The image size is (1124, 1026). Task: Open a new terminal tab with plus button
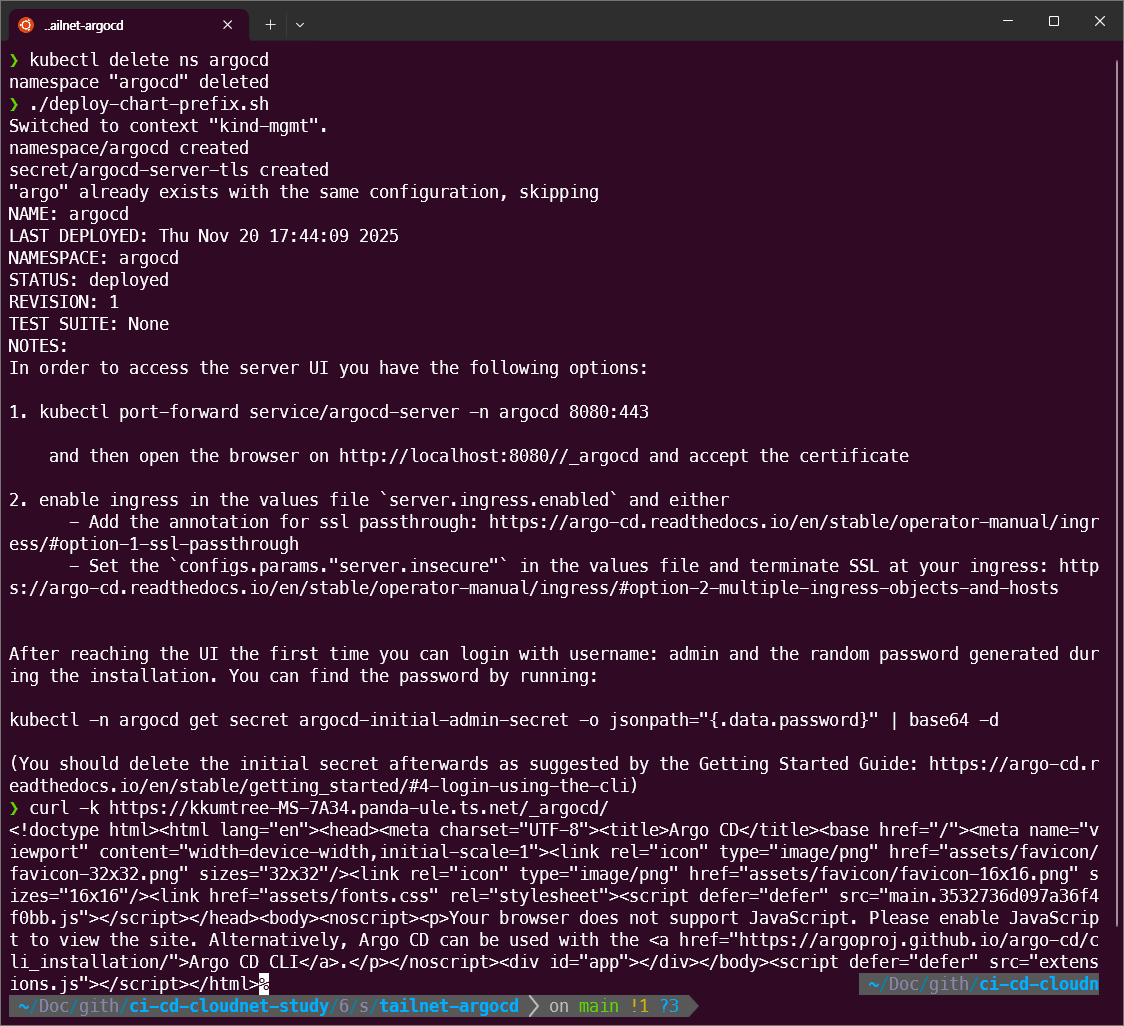[270, 25]
